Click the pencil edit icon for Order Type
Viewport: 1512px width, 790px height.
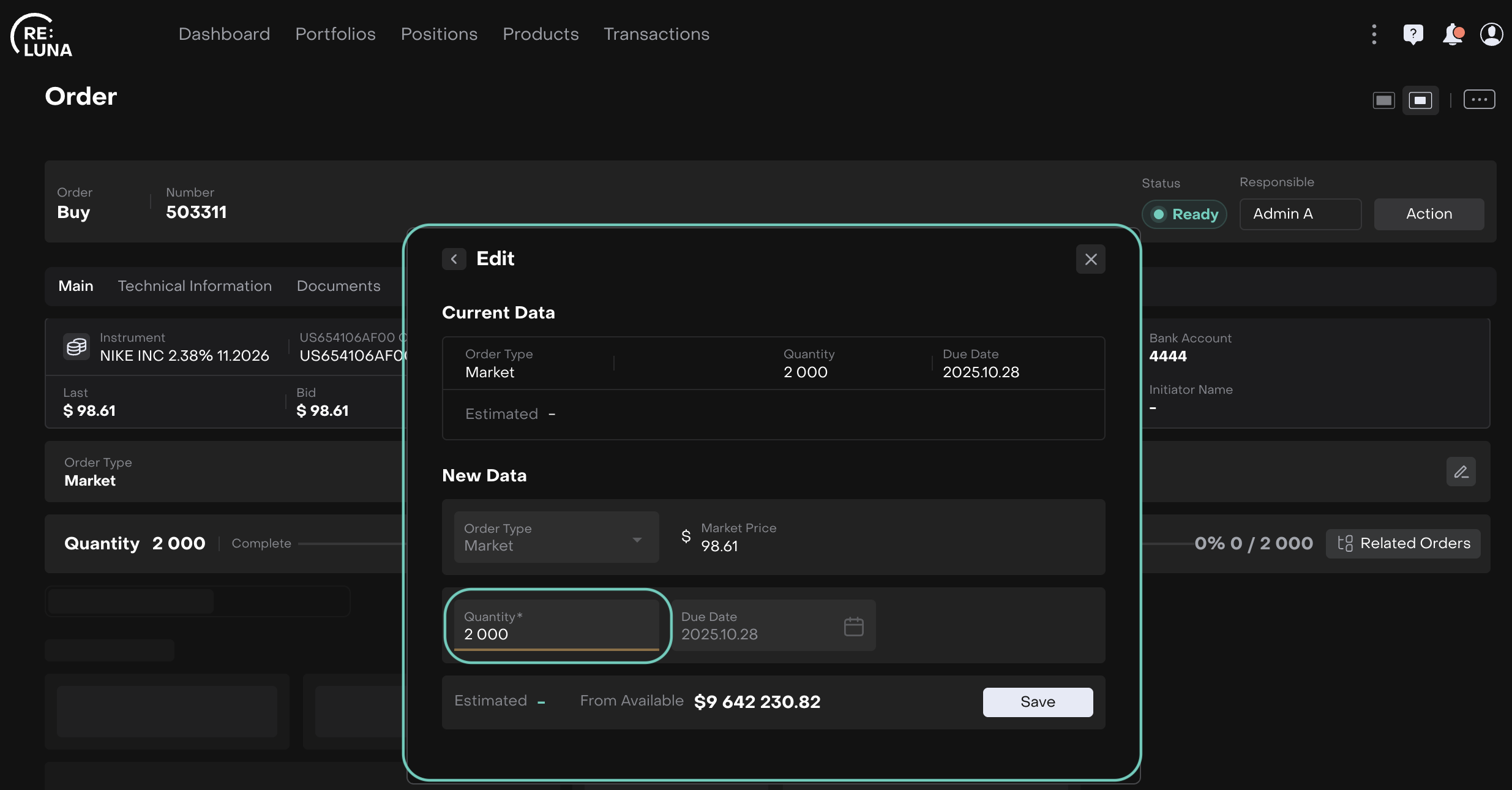(x=1461, y=472)
